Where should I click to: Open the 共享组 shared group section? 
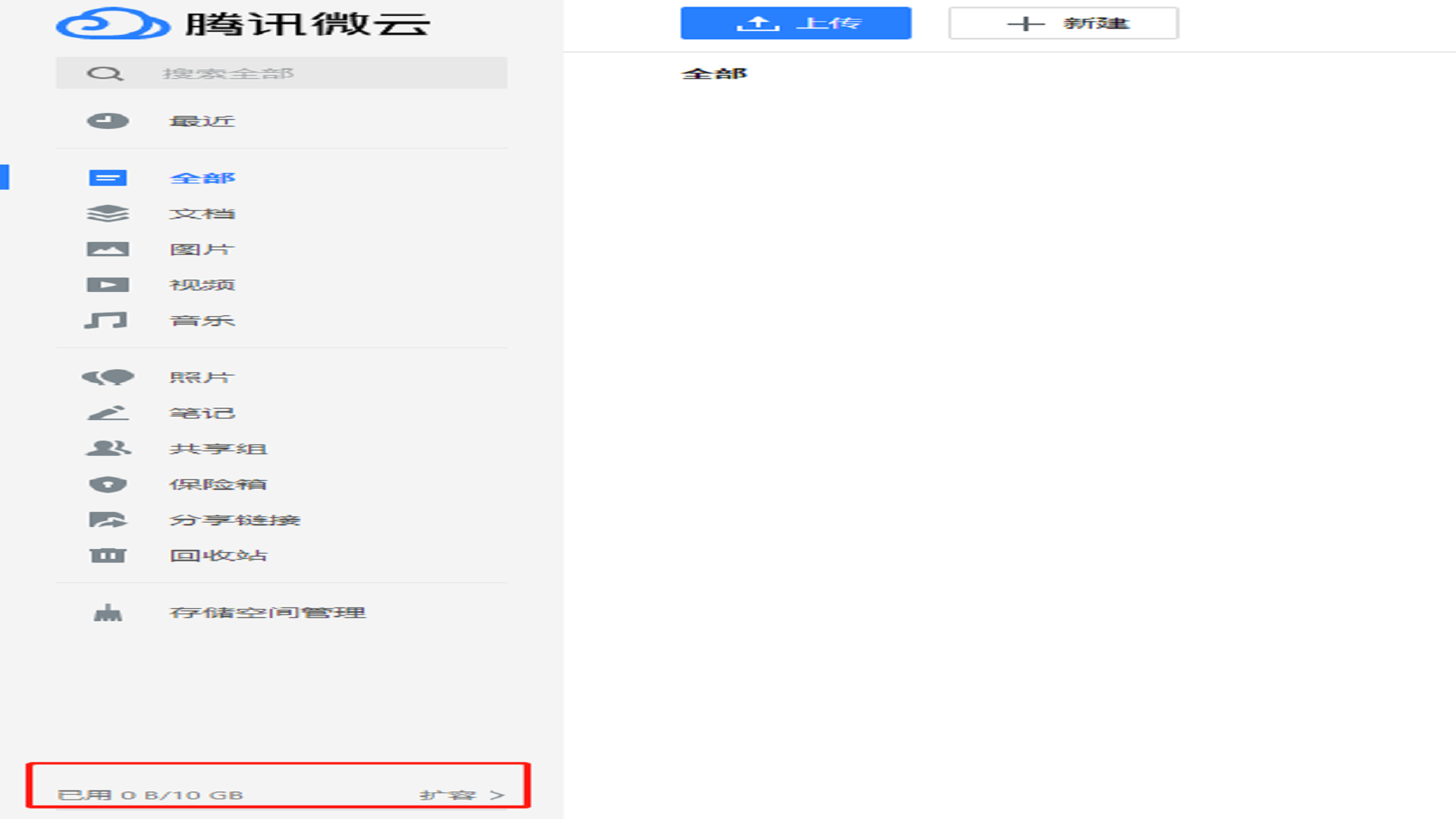point(218,449)
